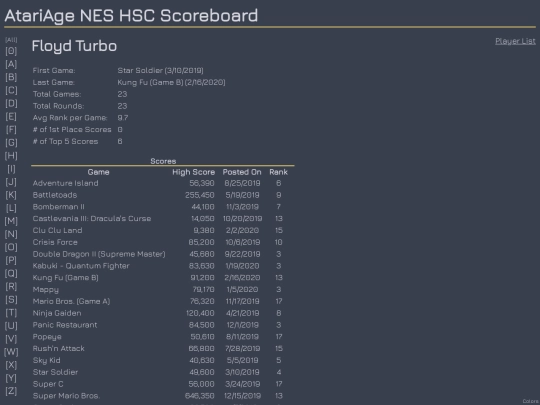Screen dimensions: 540x405
Task: Click the Rank column header
Action: [278, 172]
